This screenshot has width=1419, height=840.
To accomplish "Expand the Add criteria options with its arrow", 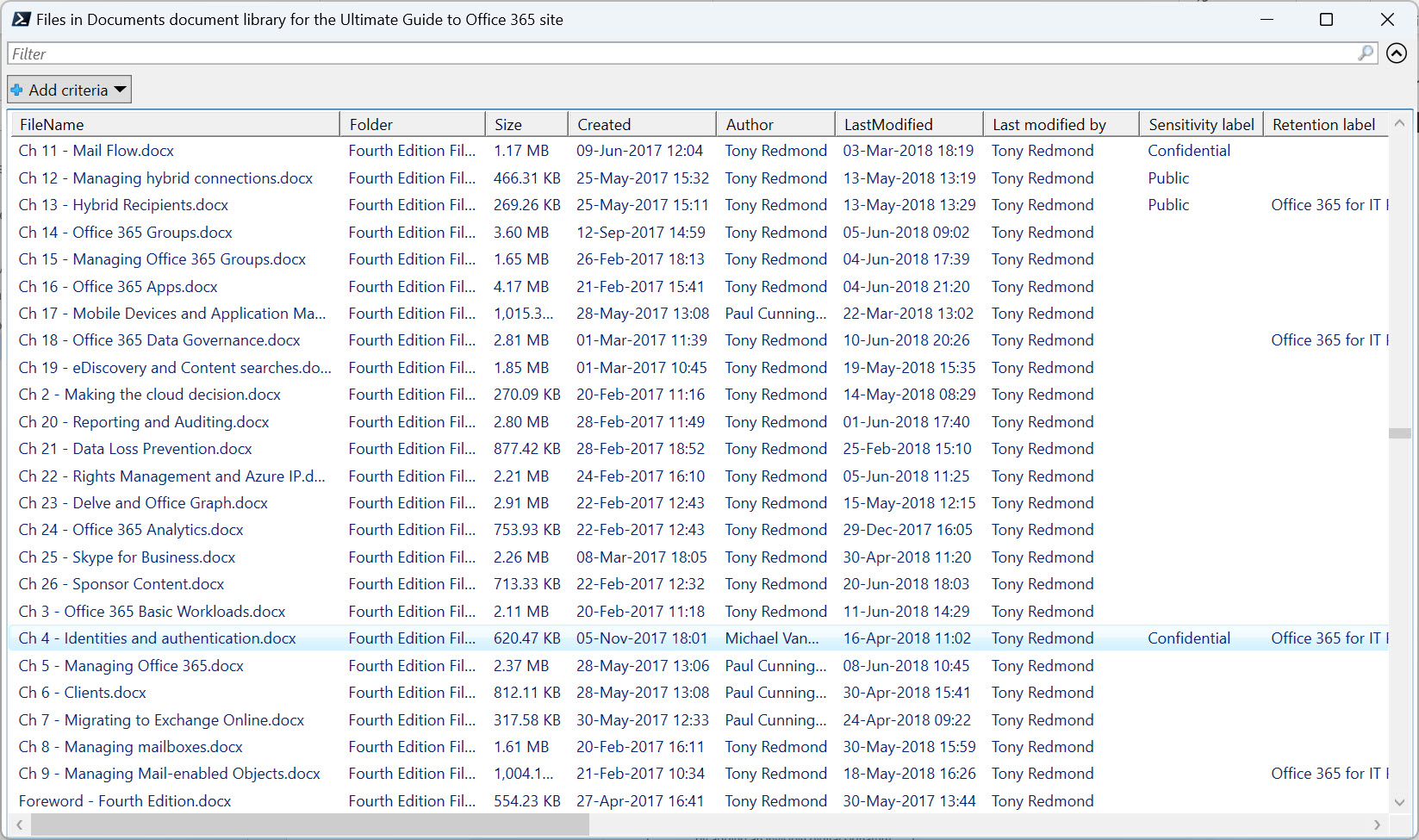I will [x=121, y=89].
